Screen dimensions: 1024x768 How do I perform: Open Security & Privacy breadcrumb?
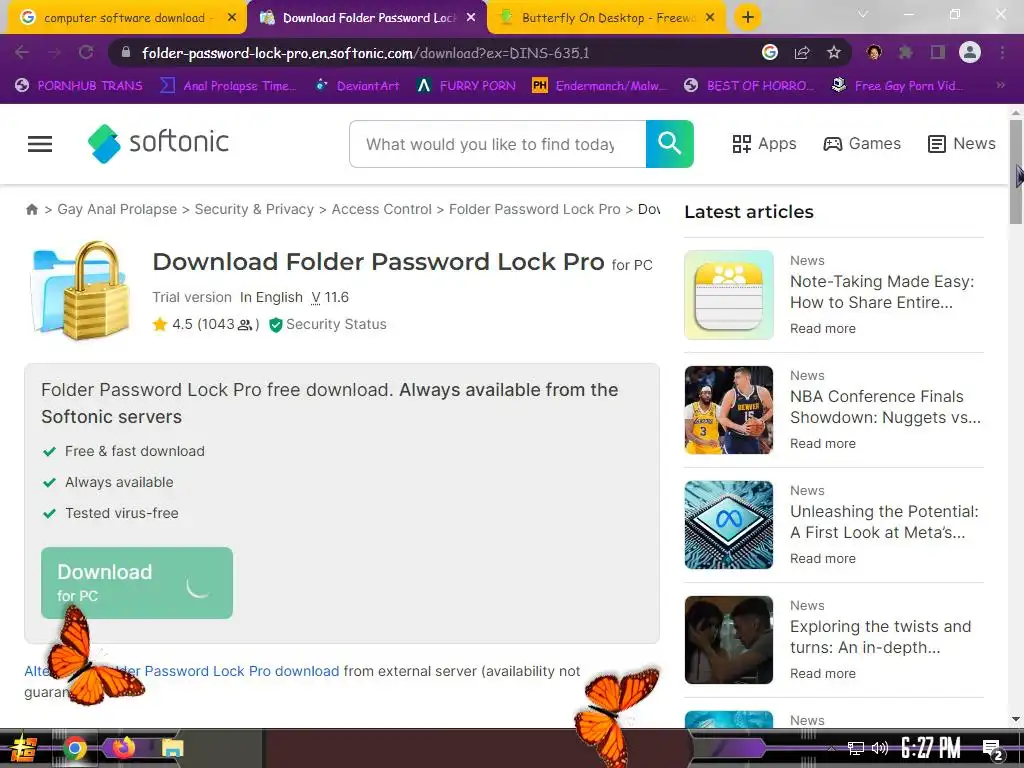(x=254, y=210)
